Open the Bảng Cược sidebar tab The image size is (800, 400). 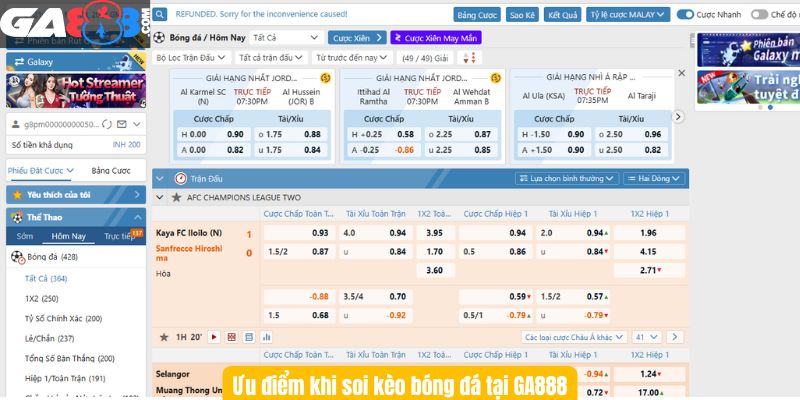click(x=111, y=170)
